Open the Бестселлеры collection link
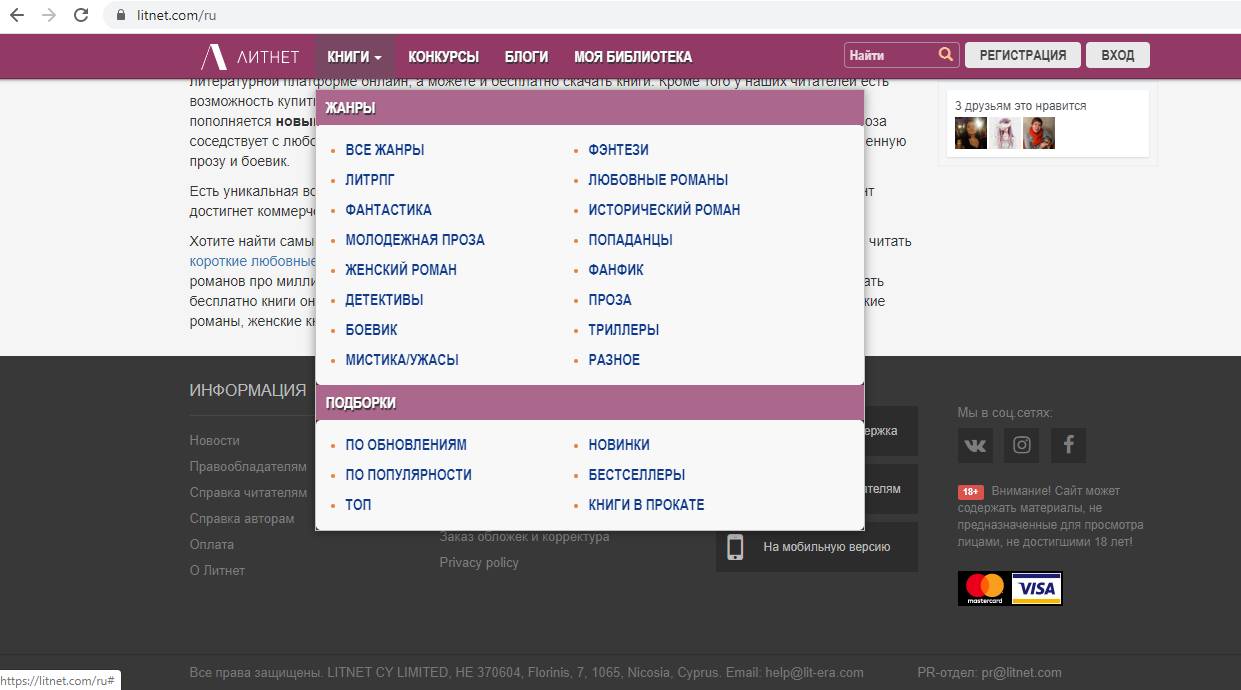Screen dimensions: 1241x690 point(636,475)
